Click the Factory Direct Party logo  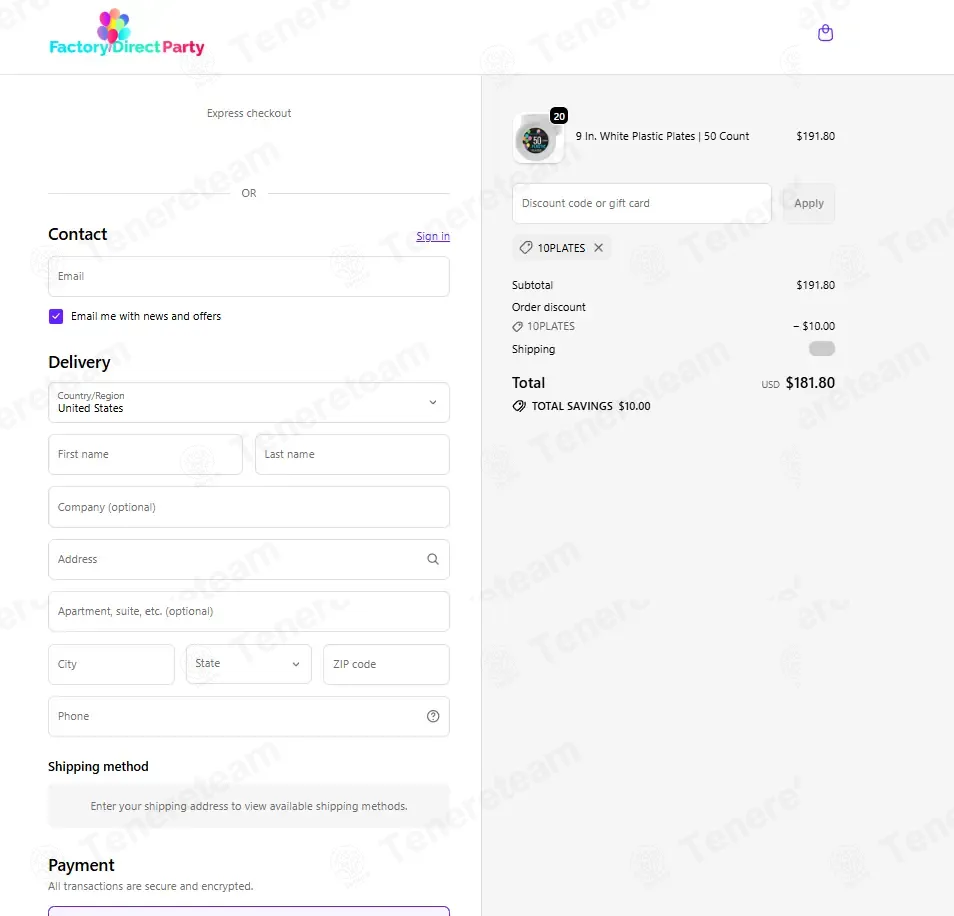(127, 33)
